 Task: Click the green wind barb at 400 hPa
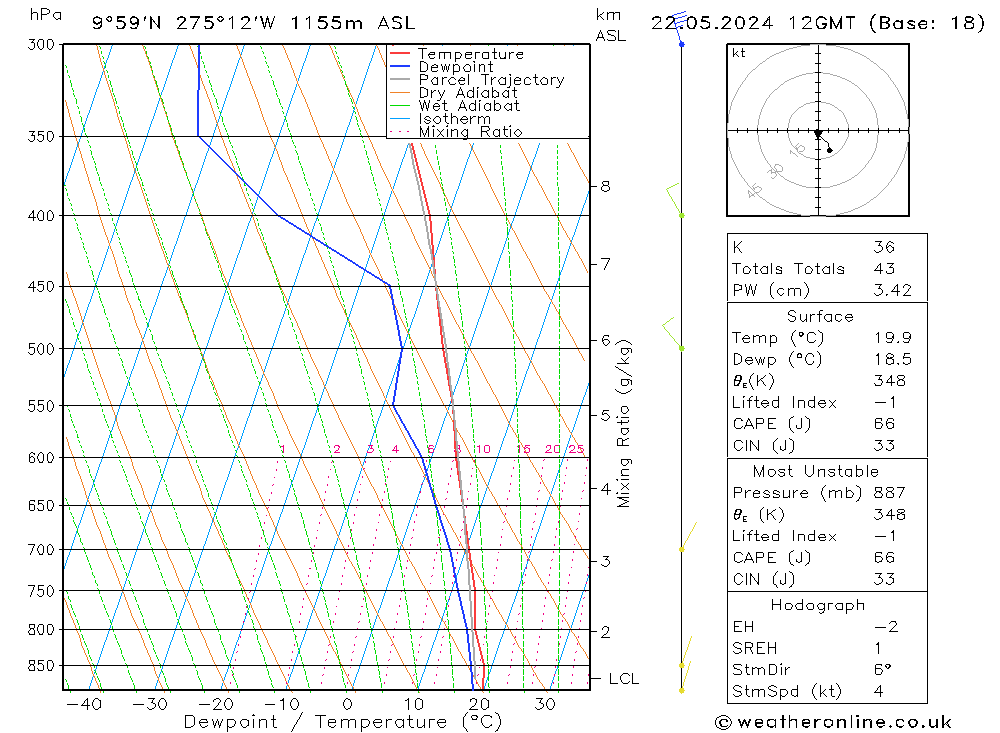pos(675,200)
